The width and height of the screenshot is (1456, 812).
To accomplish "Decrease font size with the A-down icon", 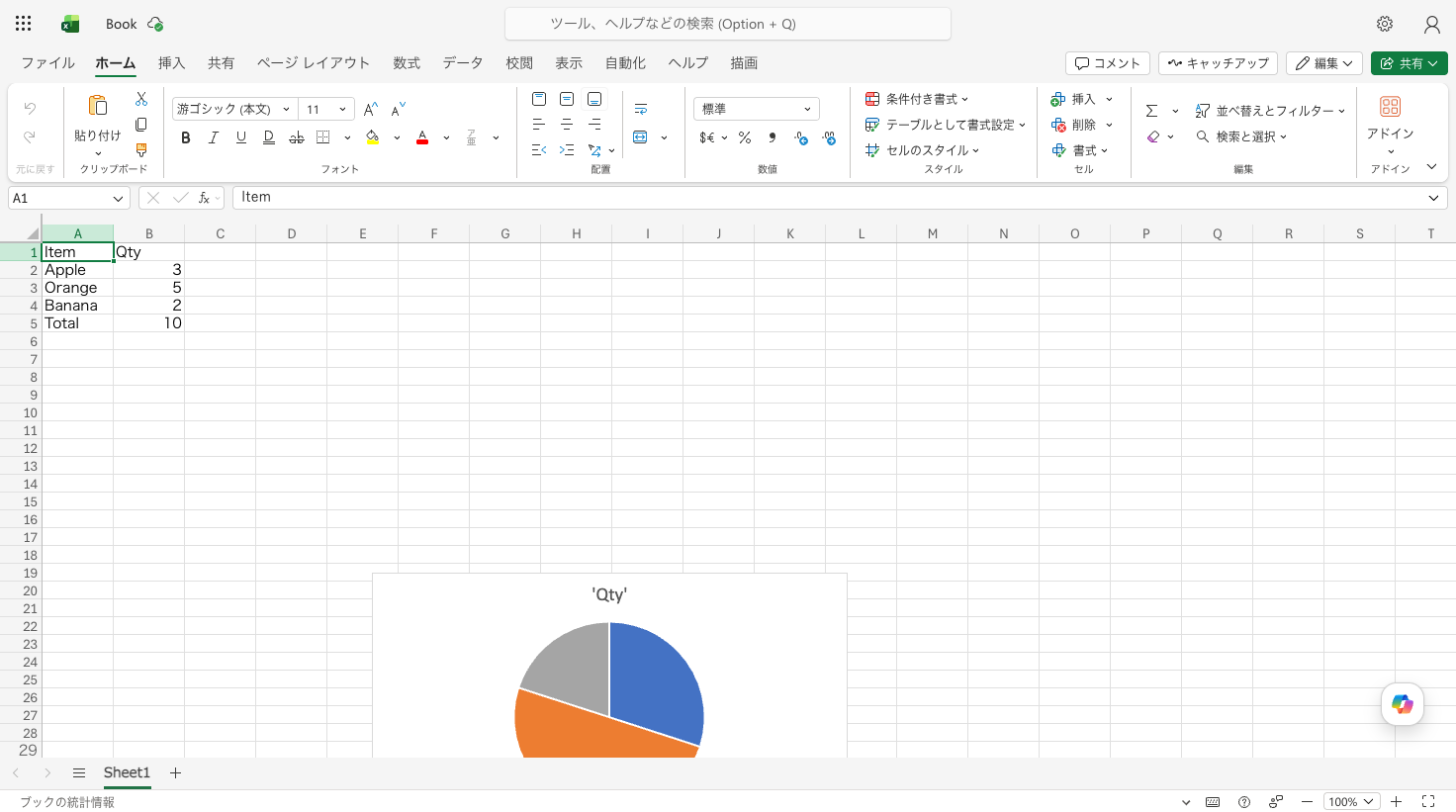I will click(398, 110).
